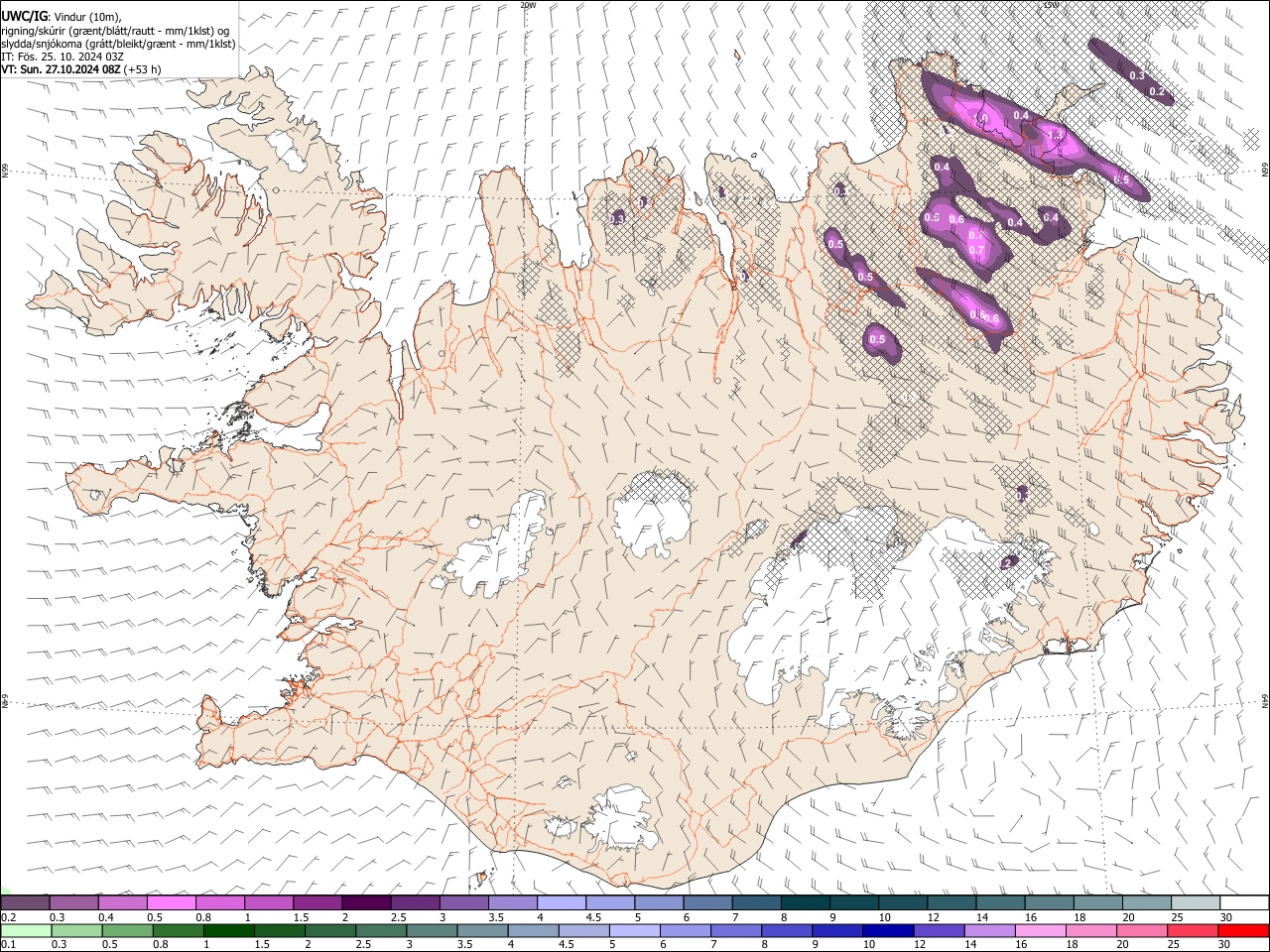Click the "rigning/skúrir" description line

coord(115,31)
